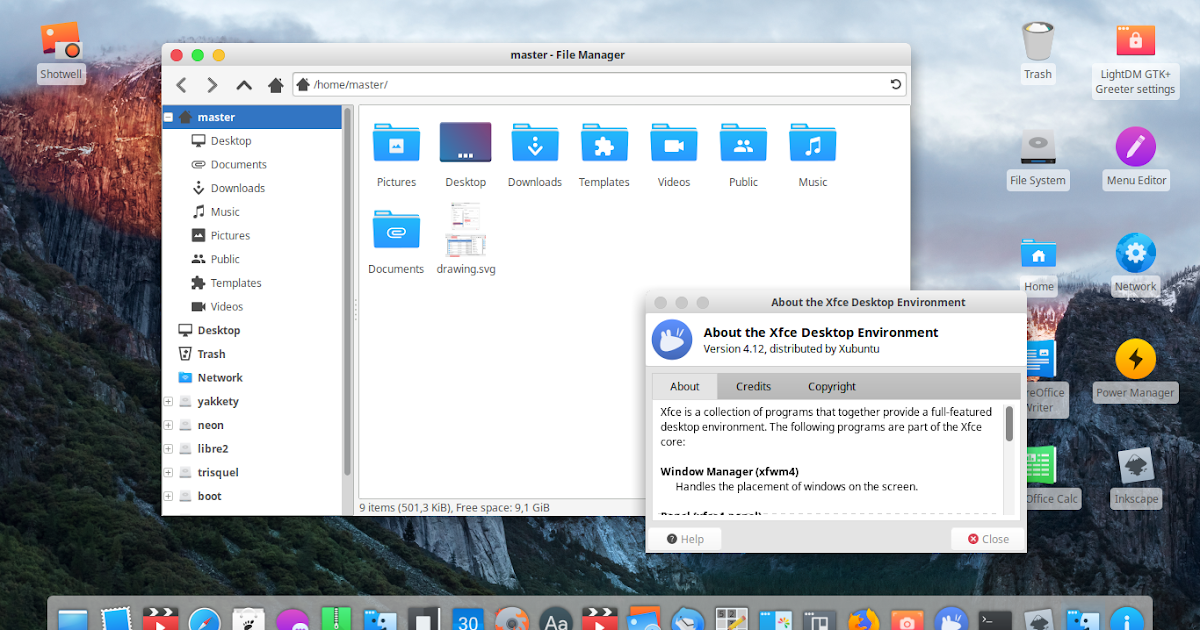Click the Xfce mouse logo in About dialog

point(672,339)
